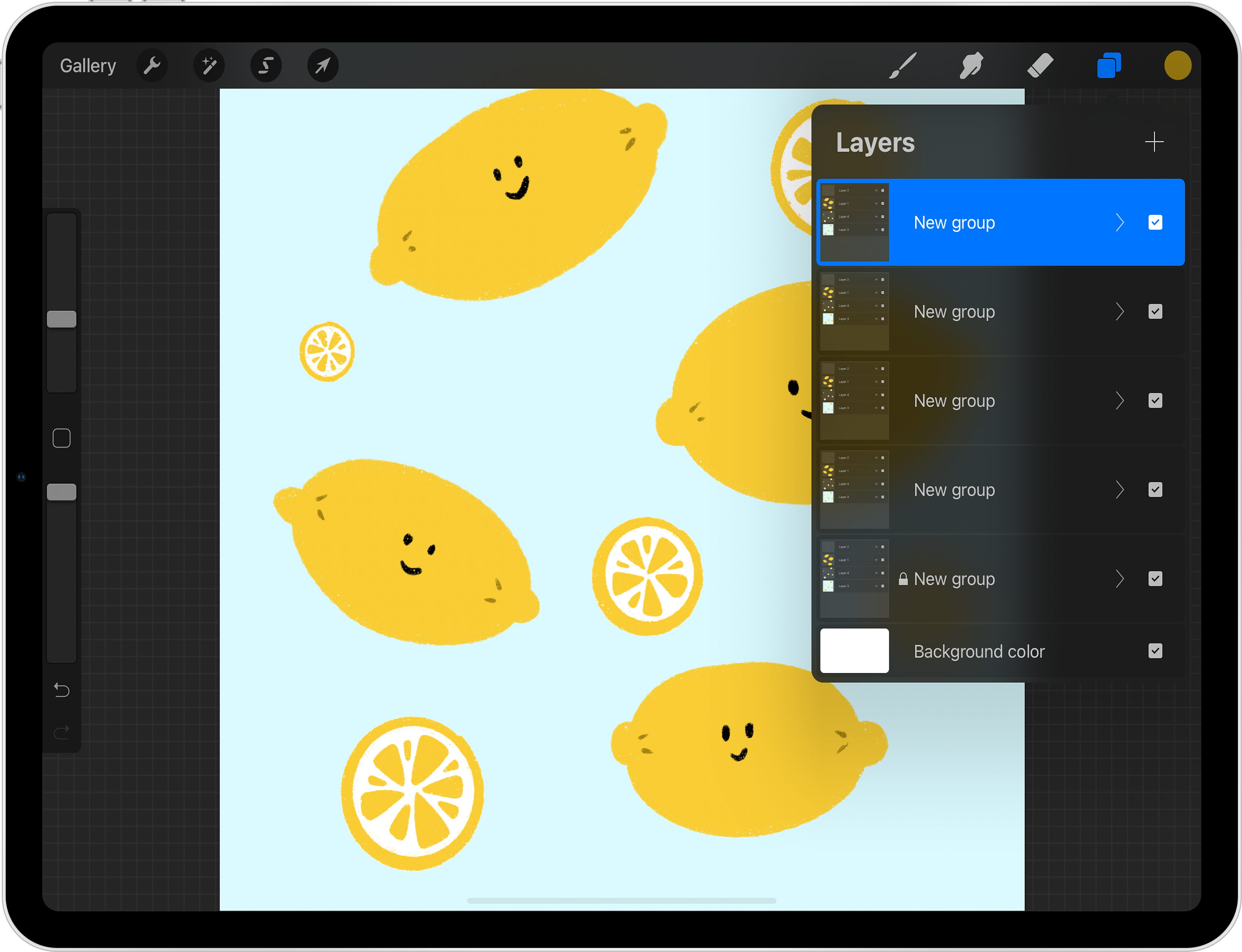Select the Brush paint tool
The height and width of the screenshot is (952, 1242).
(903, 66)
